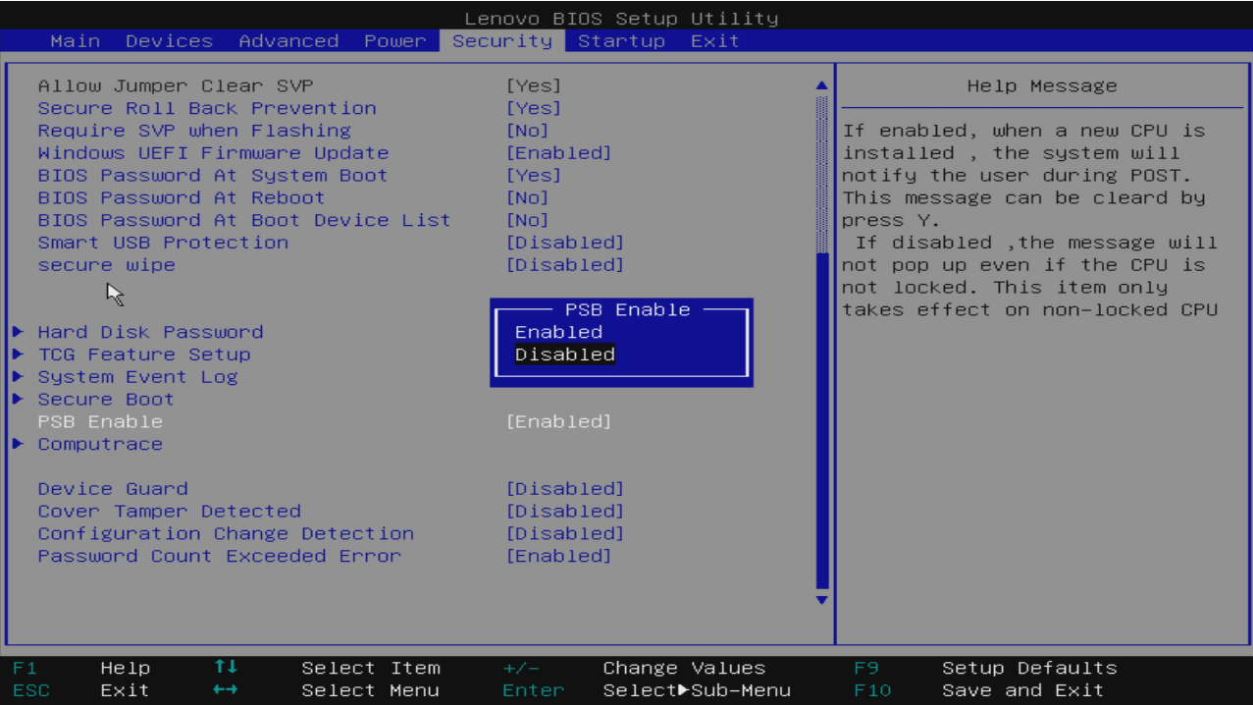Switch to the Startup tab

(x=620, y=41)
